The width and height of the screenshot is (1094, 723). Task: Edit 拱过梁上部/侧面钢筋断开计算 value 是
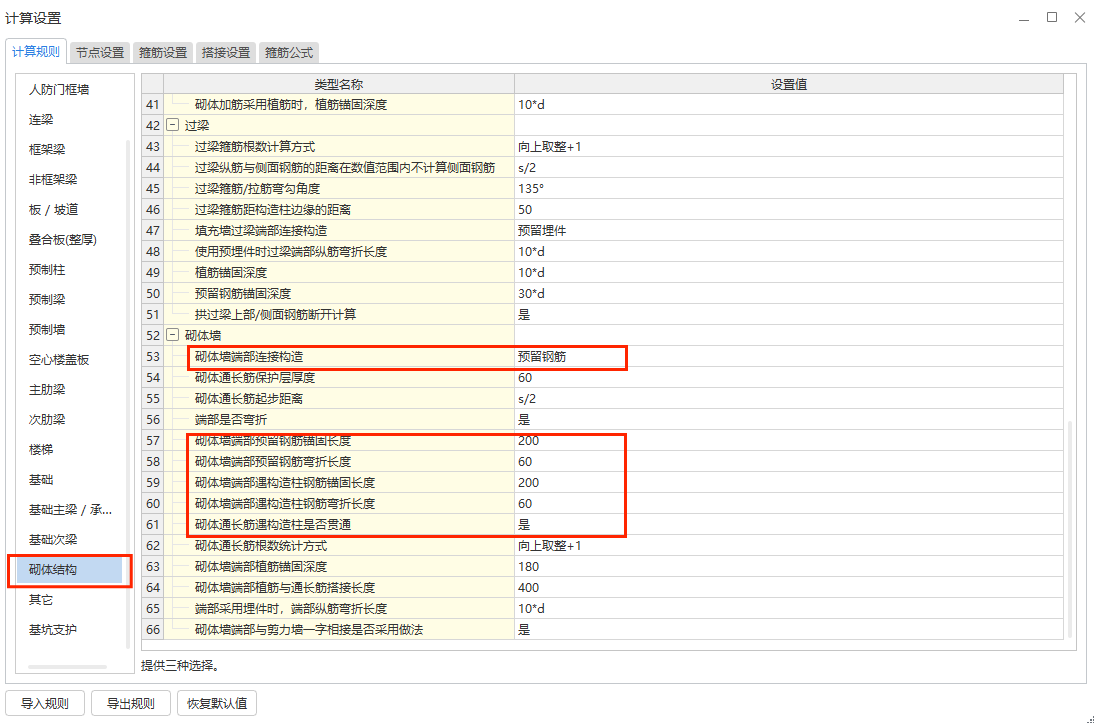click(789, 315)
